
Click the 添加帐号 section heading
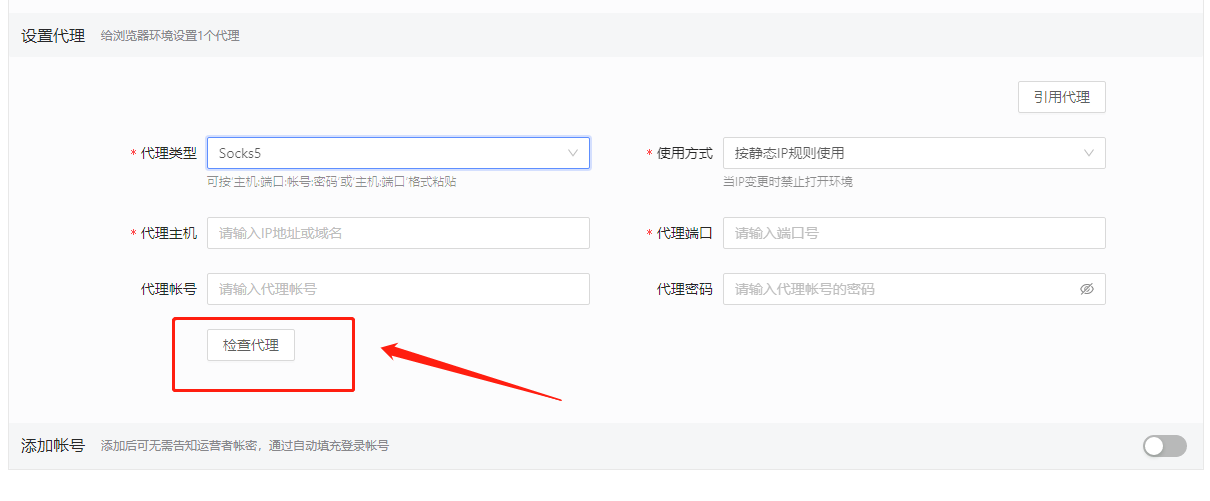pos(53,446)
